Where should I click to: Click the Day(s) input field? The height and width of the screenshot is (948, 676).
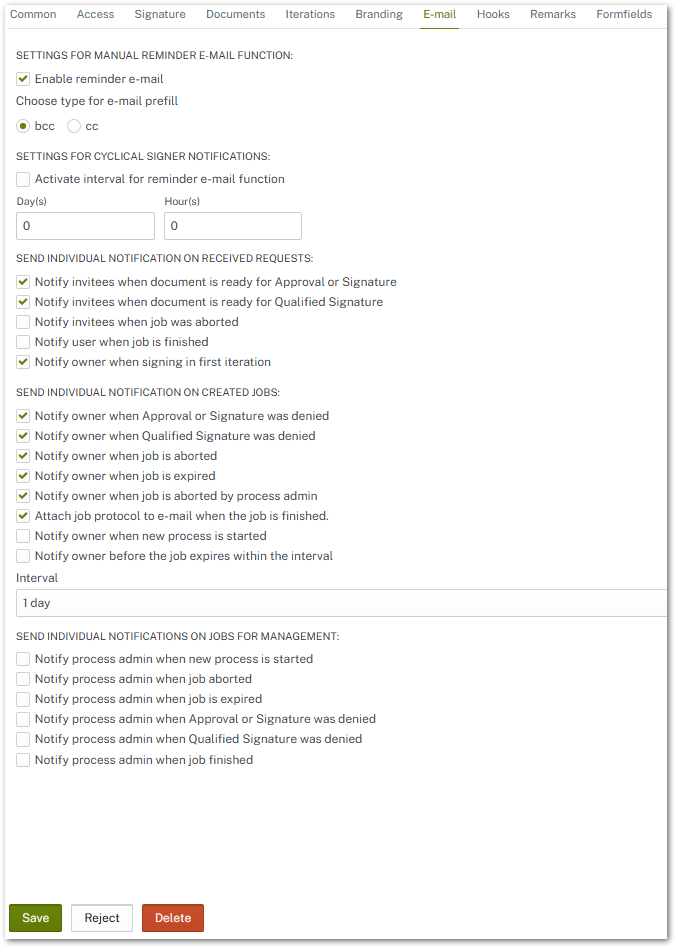(x=85, y=226)
